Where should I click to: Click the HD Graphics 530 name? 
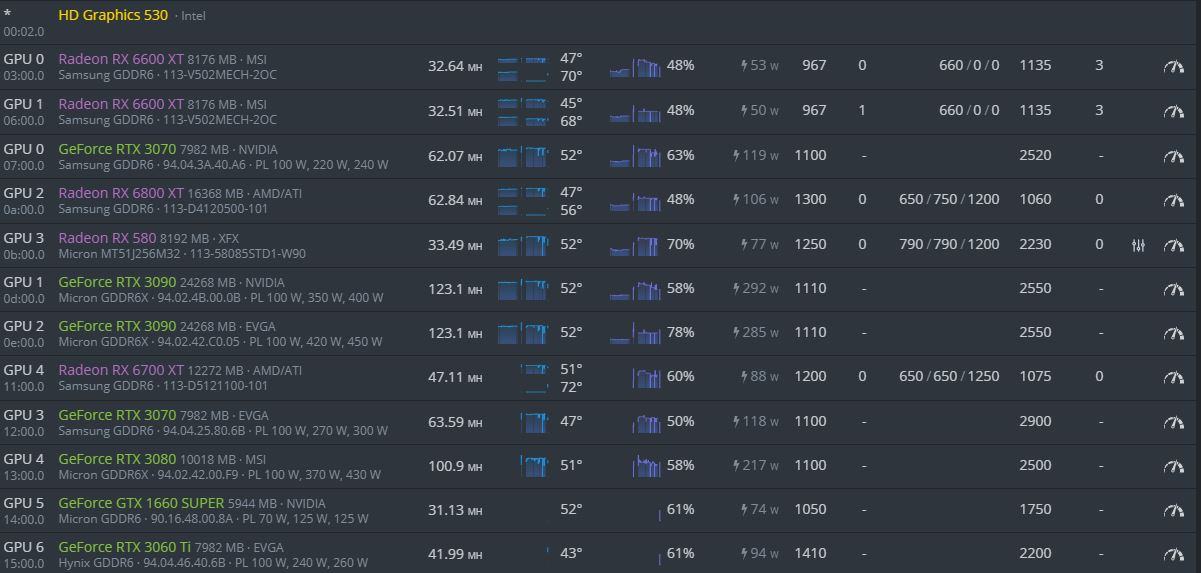coord(113,15)
